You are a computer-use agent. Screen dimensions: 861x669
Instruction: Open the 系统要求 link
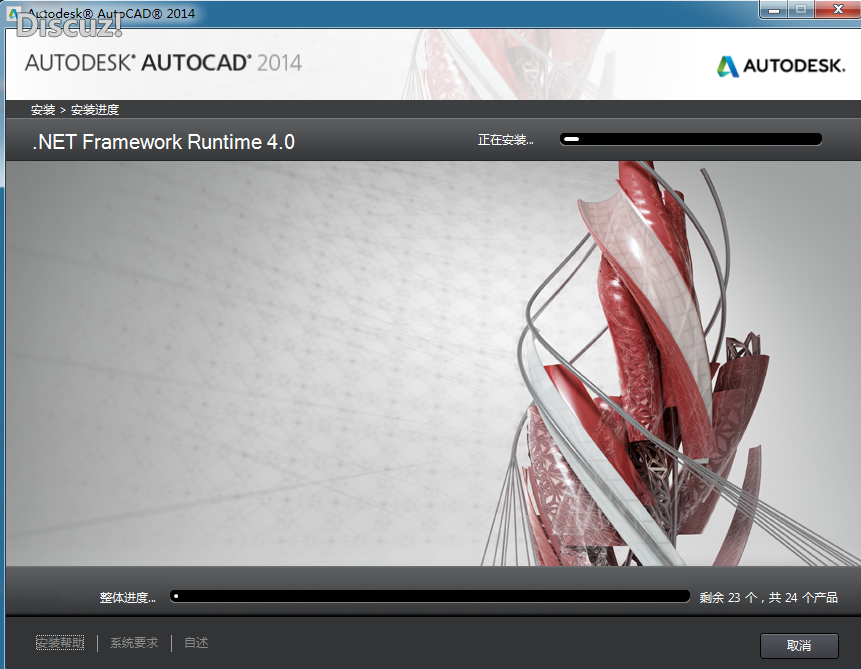coord(134,643)
